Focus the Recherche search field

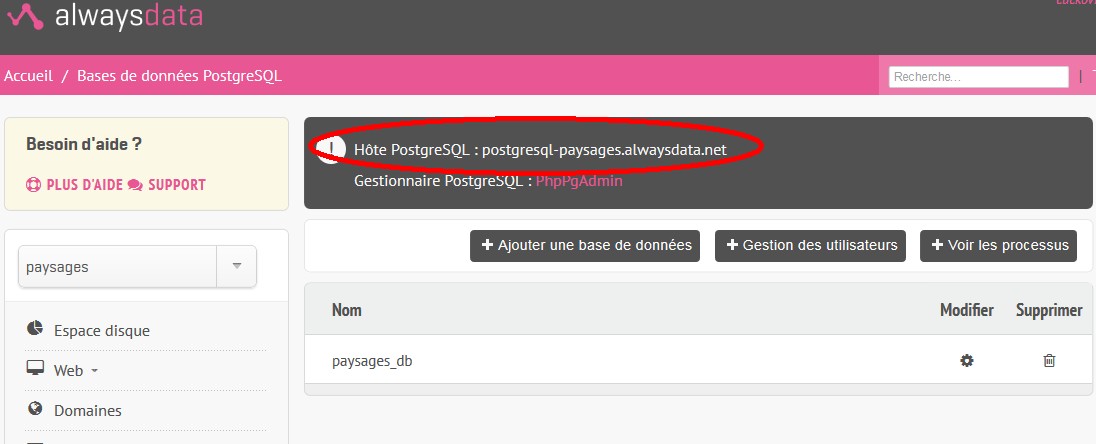979,77
